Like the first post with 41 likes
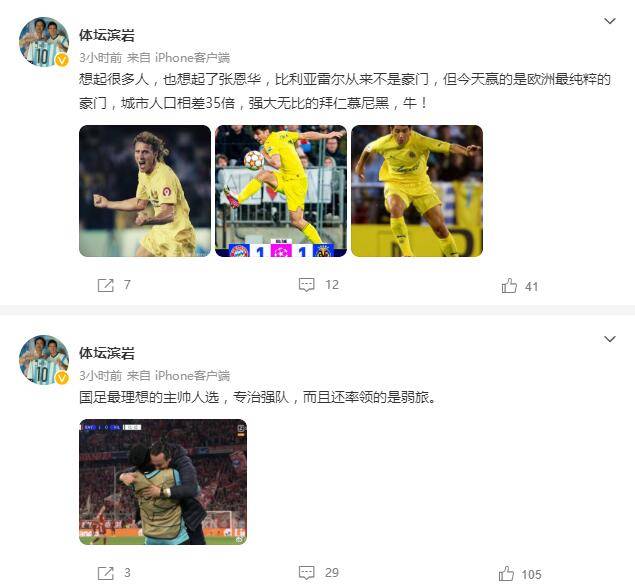This screenshot has height=587, width=635. pos(509,286)
